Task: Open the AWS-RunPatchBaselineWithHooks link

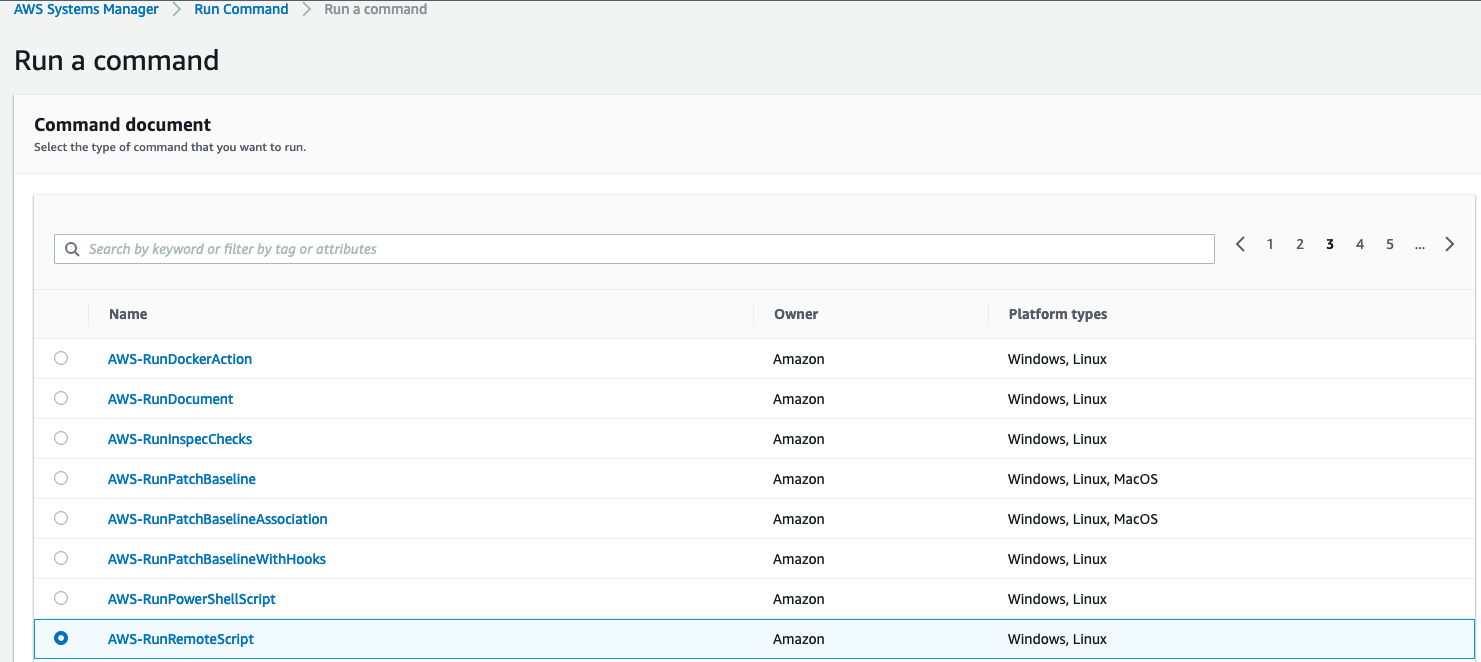Action: point(217,559)
